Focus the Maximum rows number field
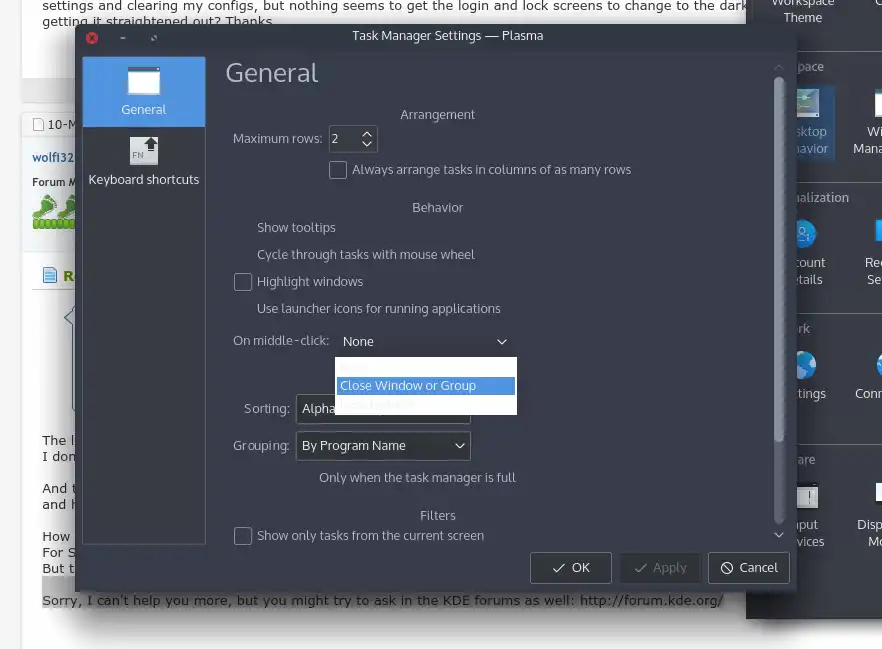 coord(344,139)
